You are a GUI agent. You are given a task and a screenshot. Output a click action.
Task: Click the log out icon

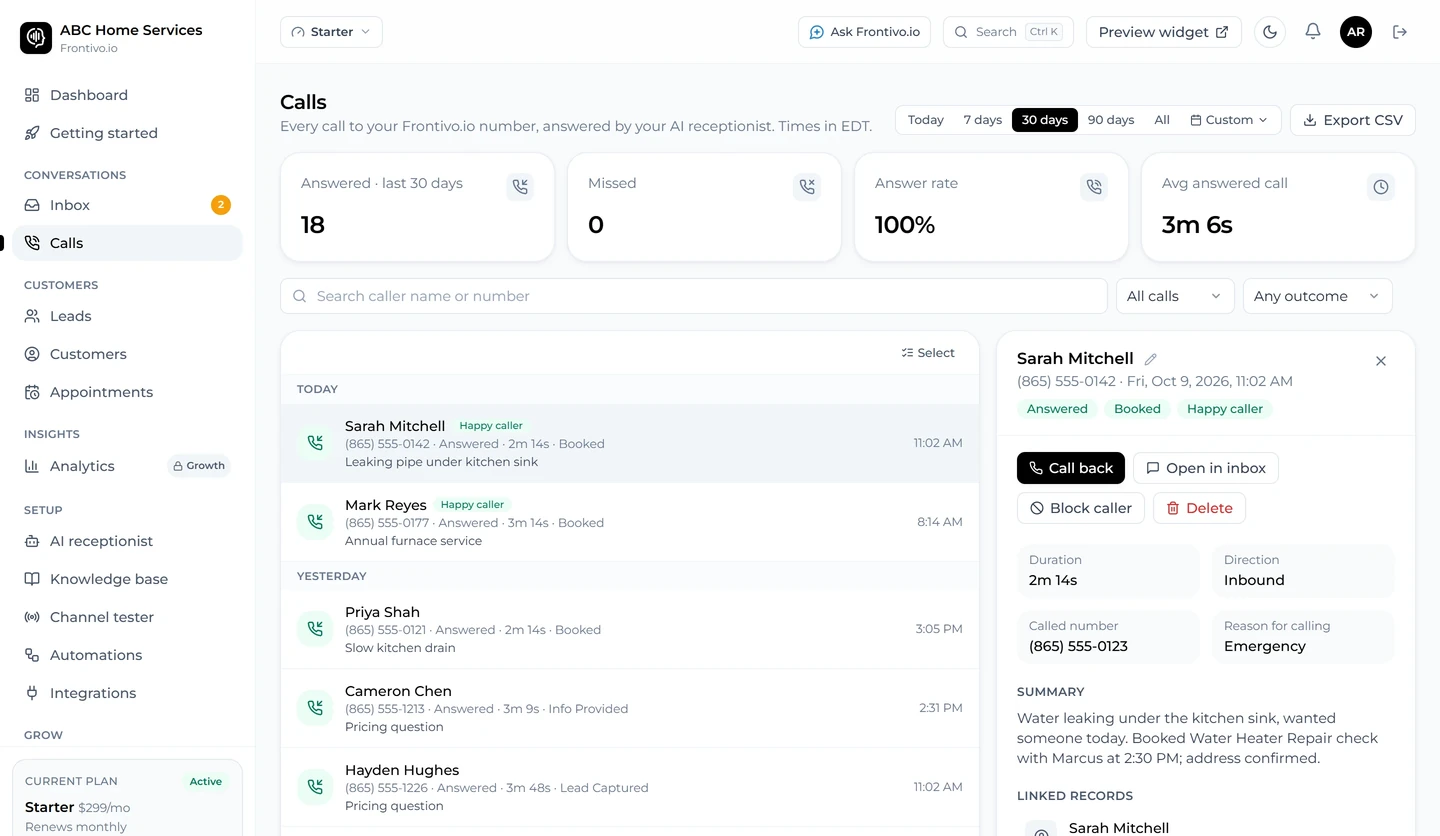tap(1400, 32)
